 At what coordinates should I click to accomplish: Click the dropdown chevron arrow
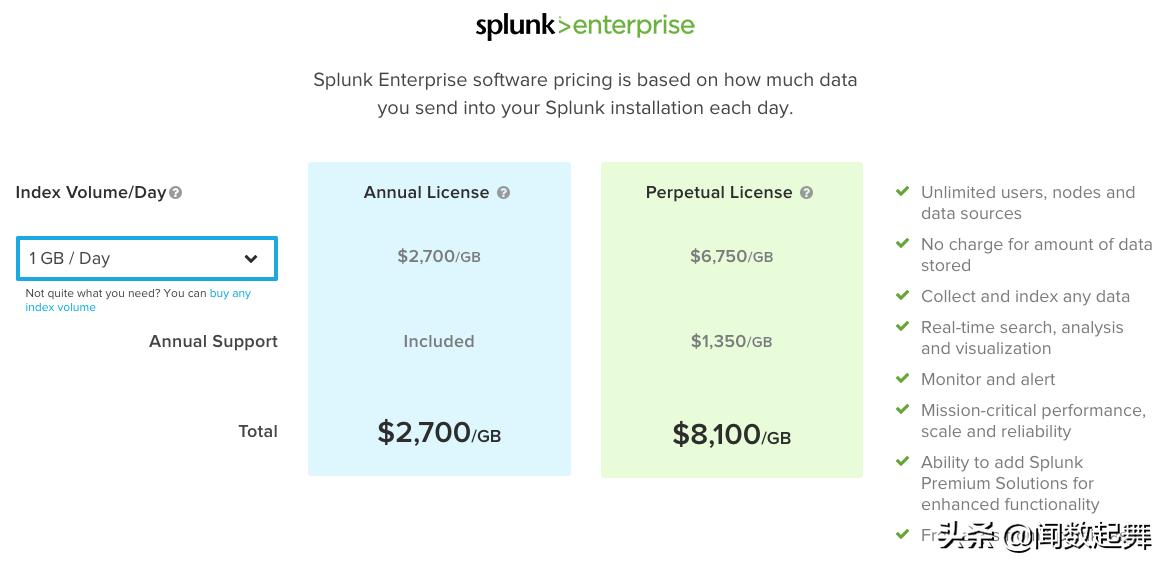coord(251,259)
